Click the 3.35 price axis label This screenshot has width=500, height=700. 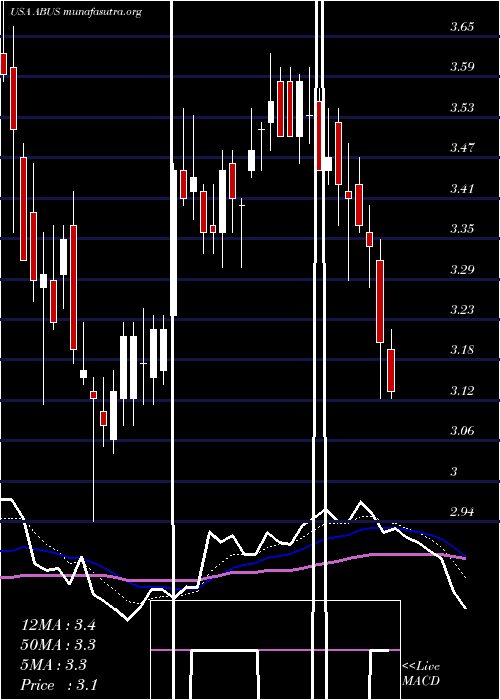[462, 229]
